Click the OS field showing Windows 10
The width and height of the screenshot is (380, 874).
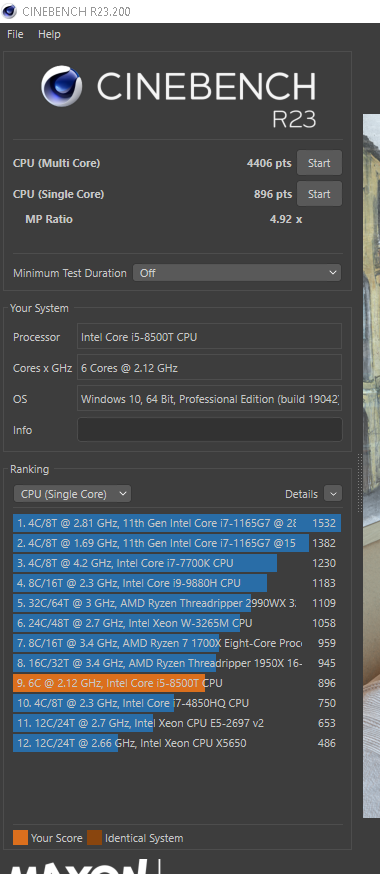210,399
